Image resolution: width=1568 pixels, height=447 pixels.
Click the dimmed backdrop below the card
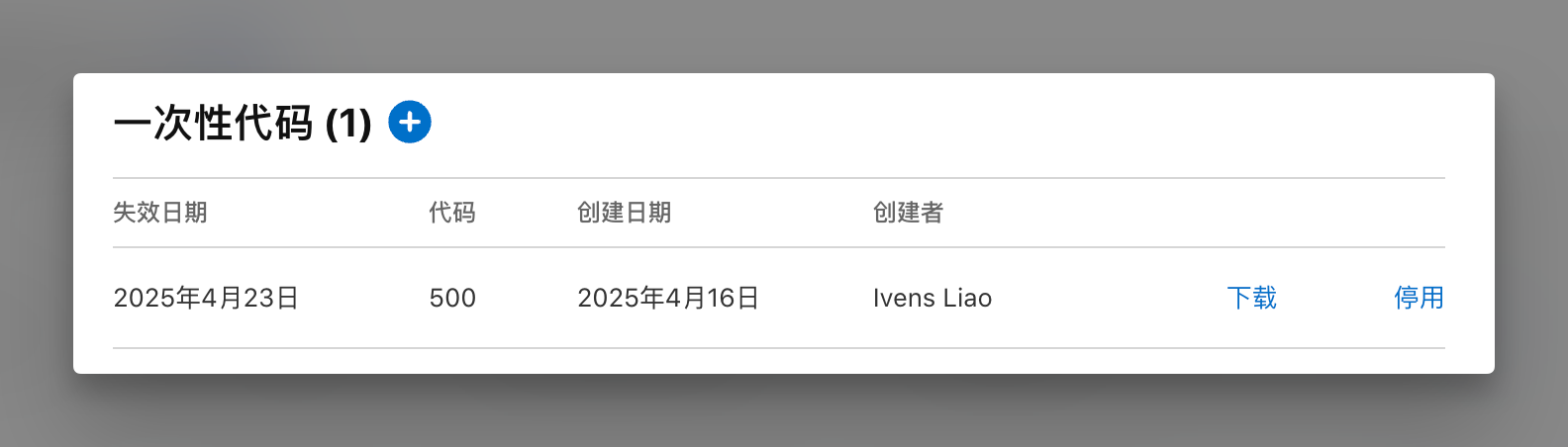tap(784, 411)
